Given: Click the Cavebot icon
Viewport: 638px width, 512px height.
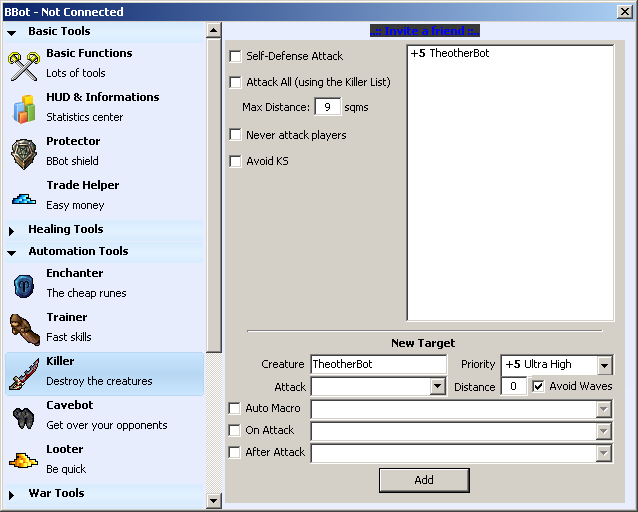Looking at the screenshot, I should point(24,417).
